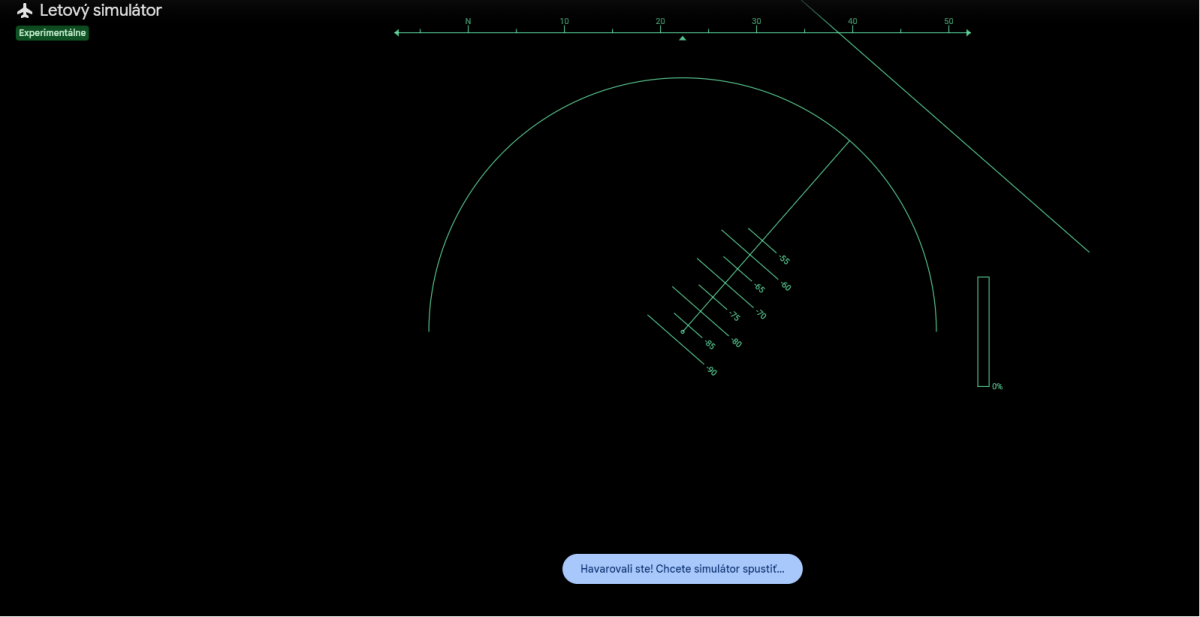Click the left arrow on heading tape

pyautogui.click(x=397, y=33)
